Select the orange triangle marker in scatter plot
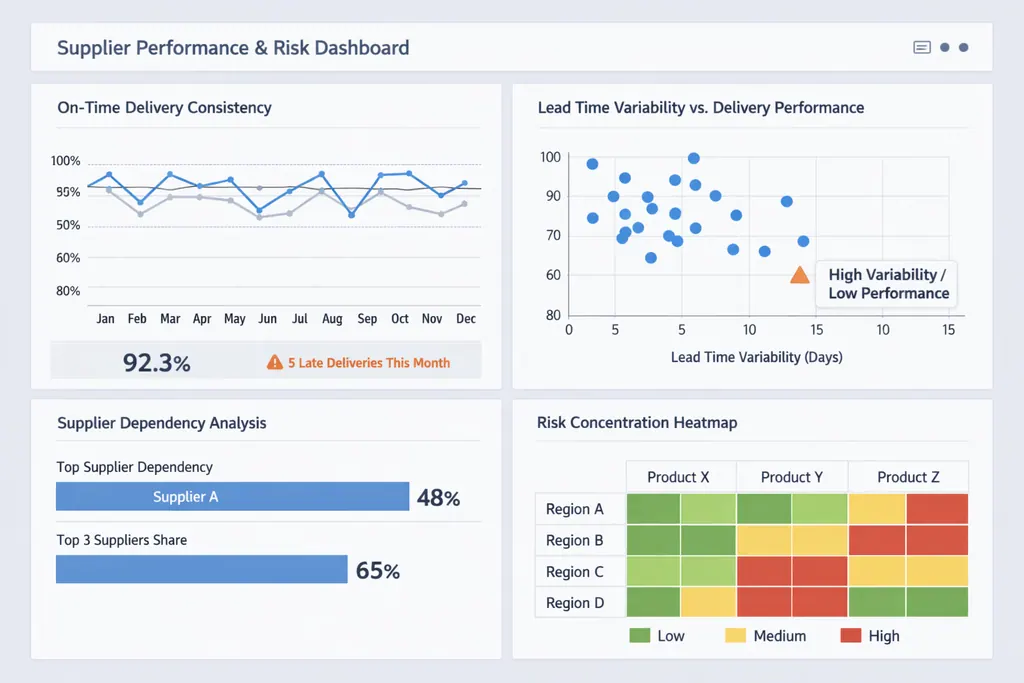The image size is (1024, 683). pos(799,275)
